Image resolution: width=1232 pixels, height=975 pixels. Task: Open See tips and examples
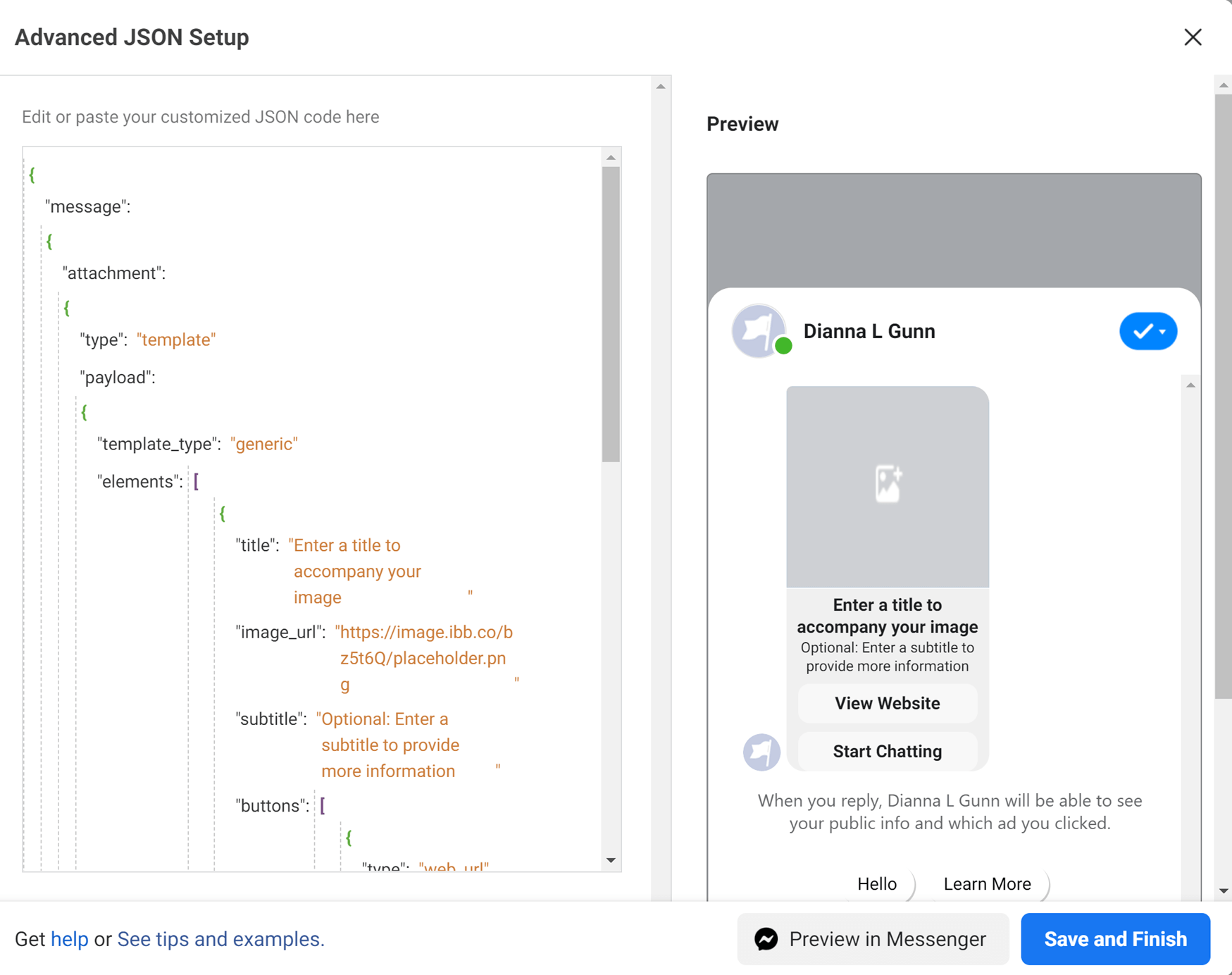(219, 939)
